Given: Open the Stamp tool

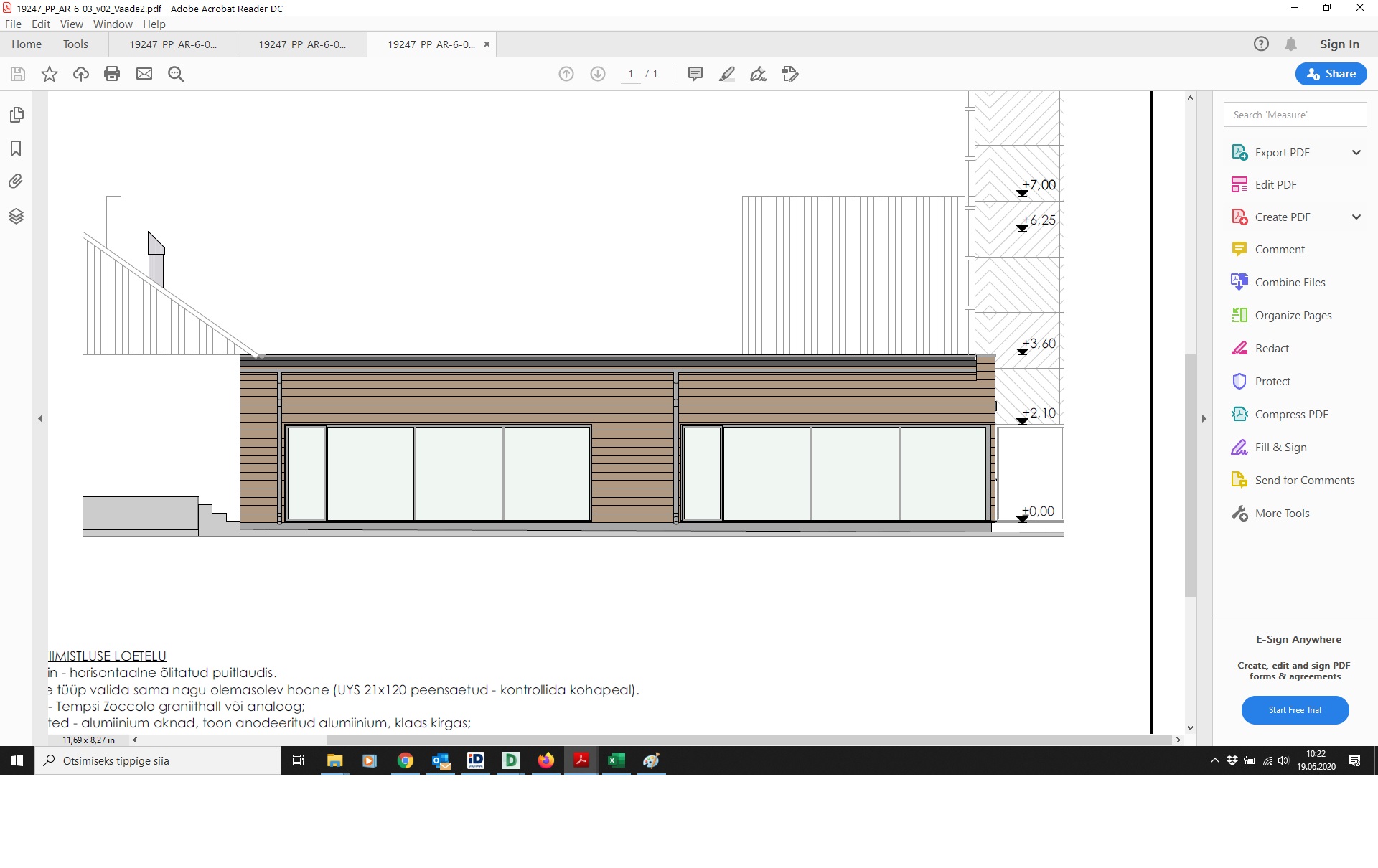Looking at the screenshot, I should pos(789,74).
